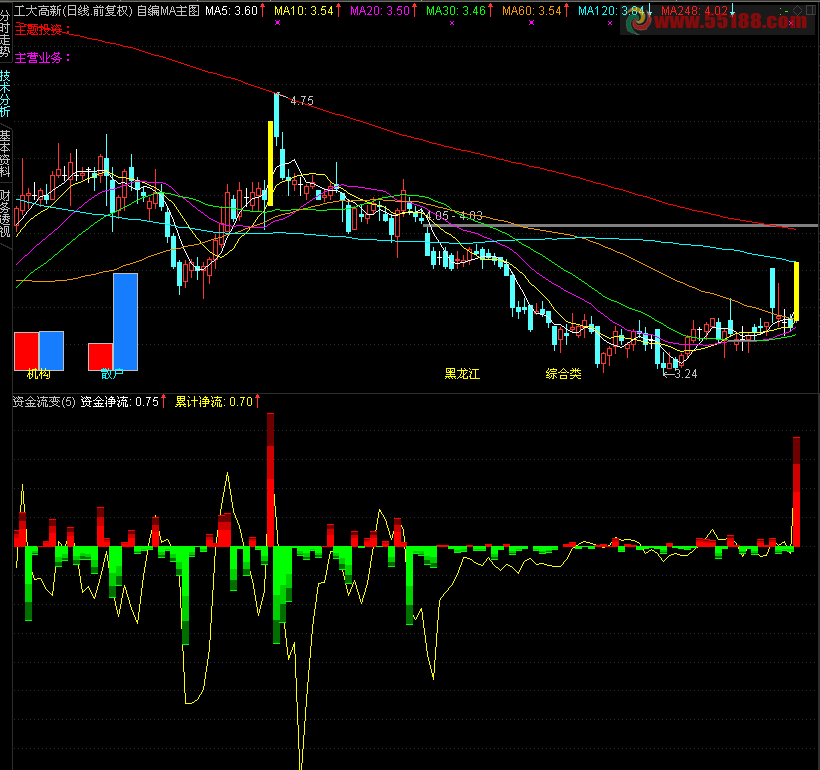Click the magenta x marker under MA60
This screenshot has width=820, height=770.
click(531, 22)
